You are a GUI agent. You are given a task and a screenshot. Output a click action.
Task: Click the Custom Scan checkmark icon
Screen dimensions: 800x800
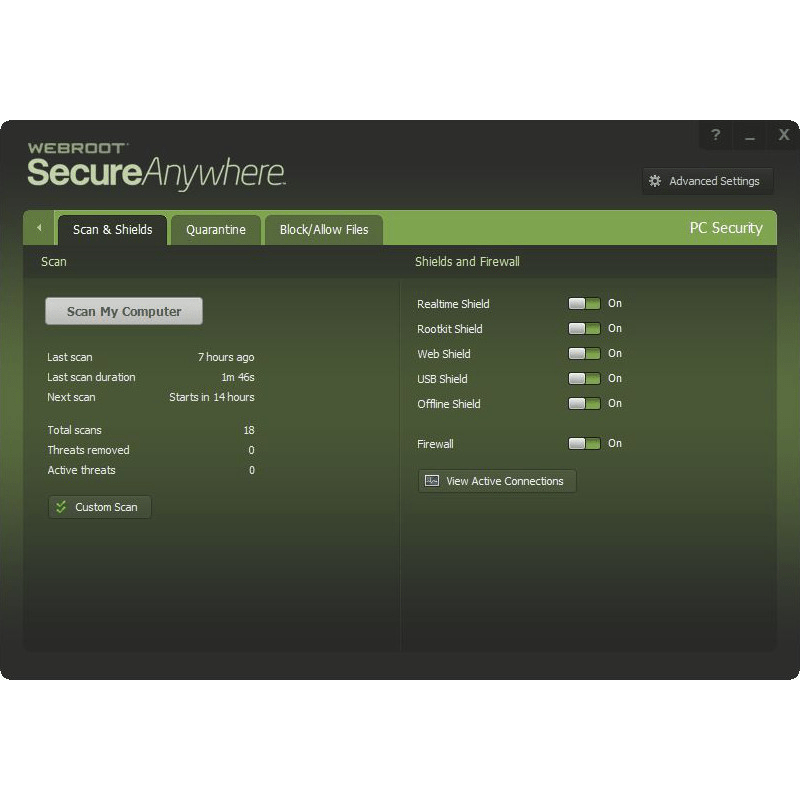61,507
